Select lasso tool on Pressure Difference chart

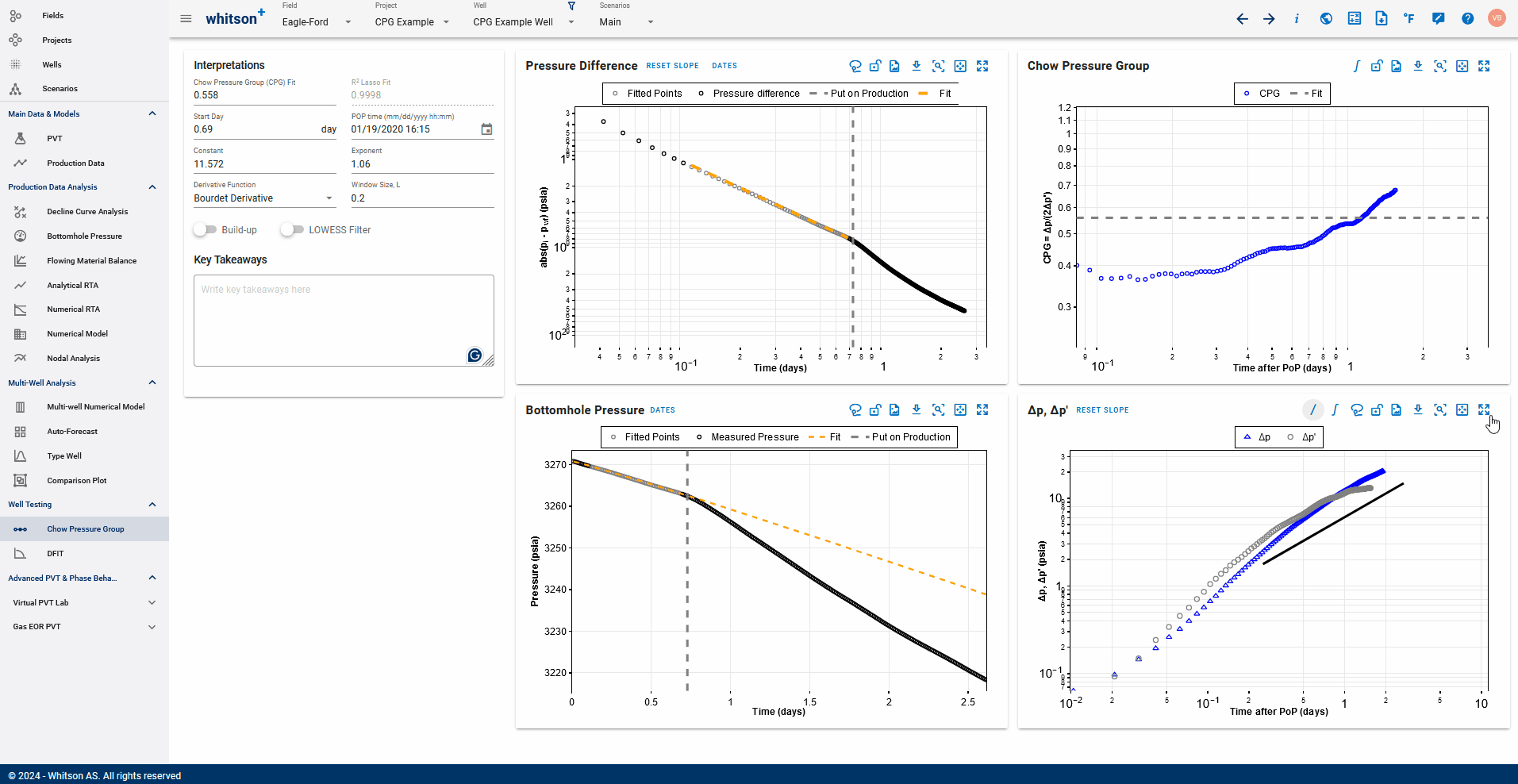[855, 67]
